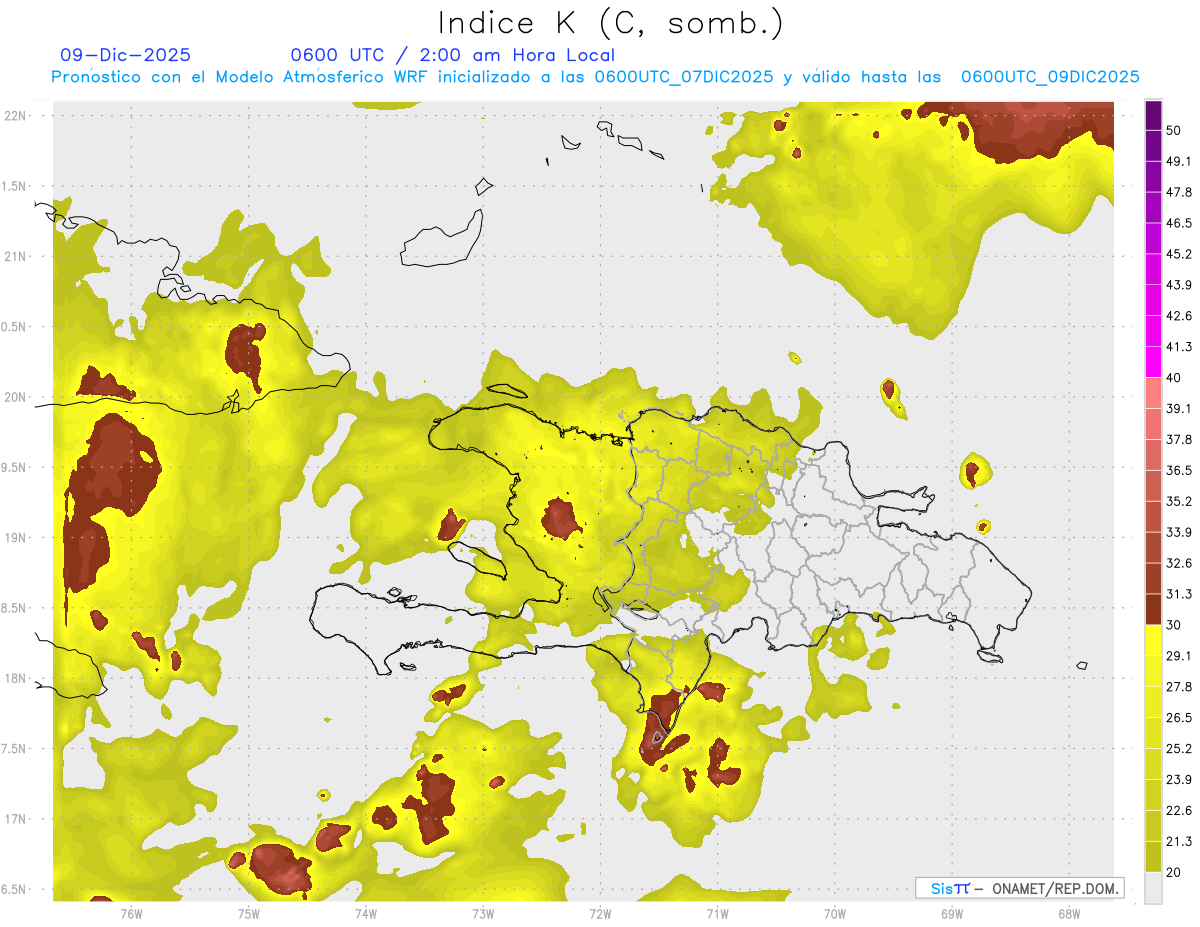Image resolution: width=1200 pixels, height=927 pixels.
Task: Click the '29.1' color scale value
Action: pos(1178,656)
